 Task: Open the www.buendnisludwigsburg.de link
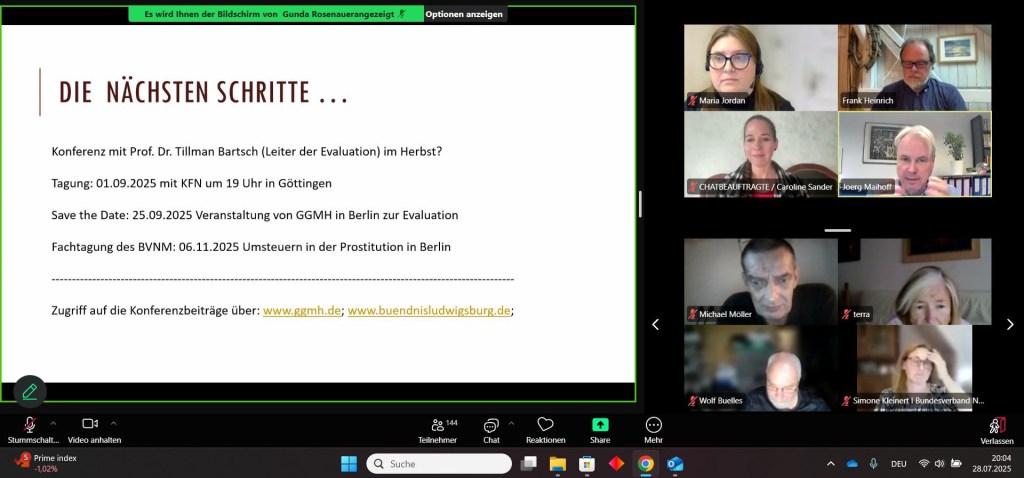(429, 311)
